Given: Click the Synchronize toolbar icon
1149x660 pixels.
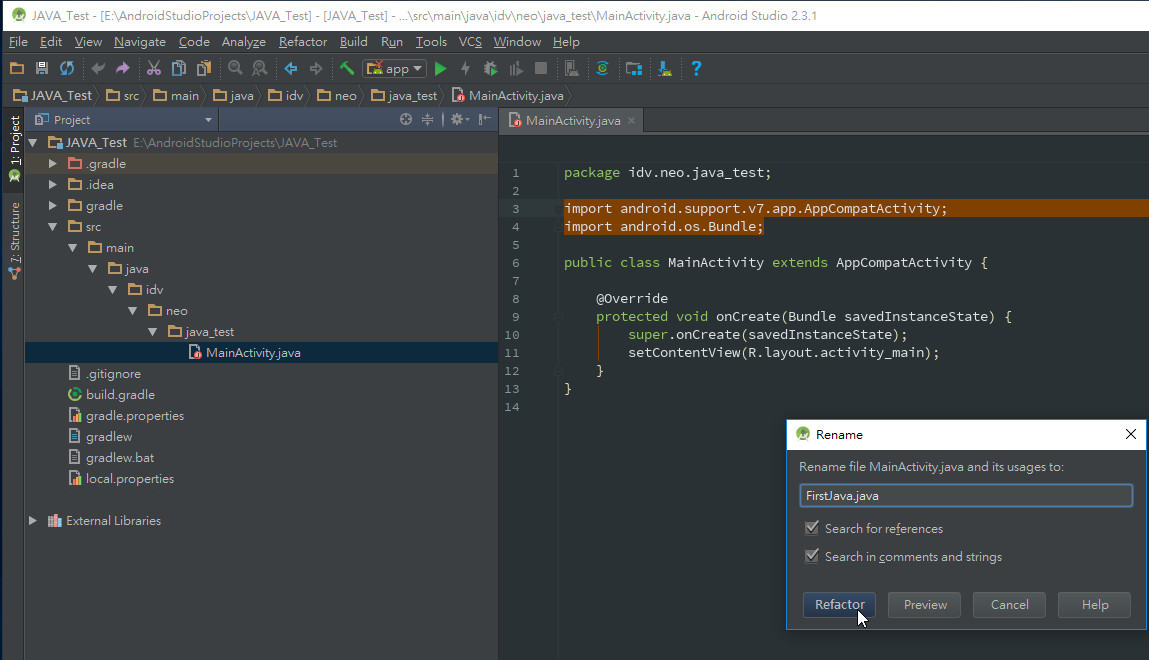Looking at the screenshot, I should 67,69.
